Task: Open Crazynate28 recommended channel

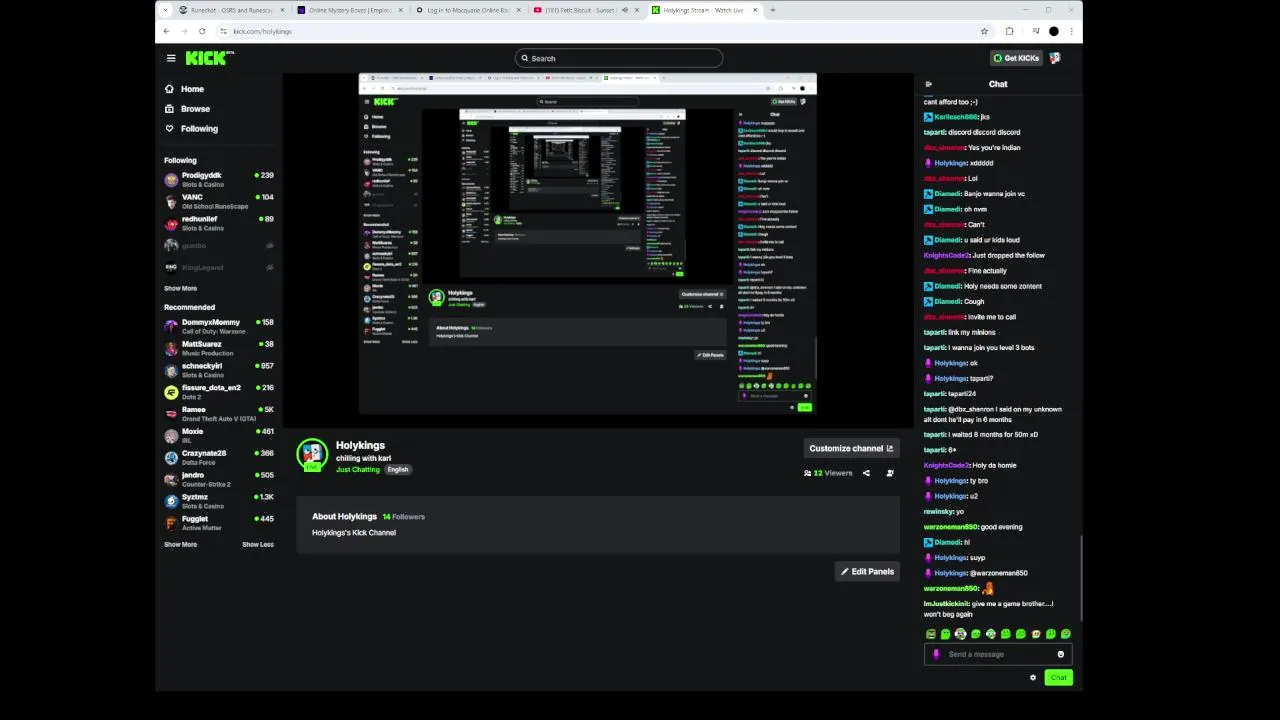Action: pos(219,458)
